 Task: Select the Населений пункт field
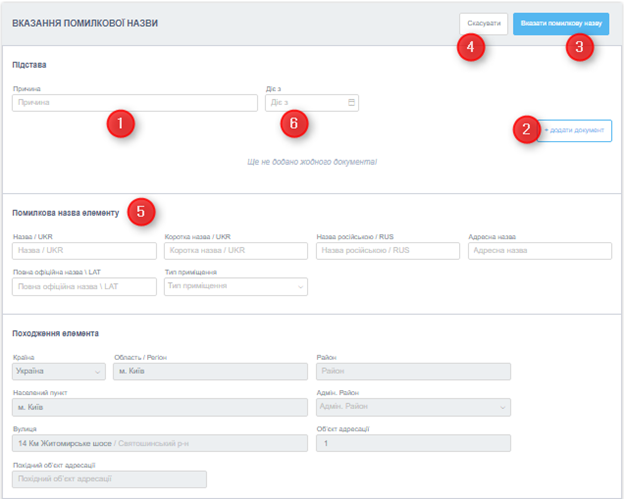[159, 407]
